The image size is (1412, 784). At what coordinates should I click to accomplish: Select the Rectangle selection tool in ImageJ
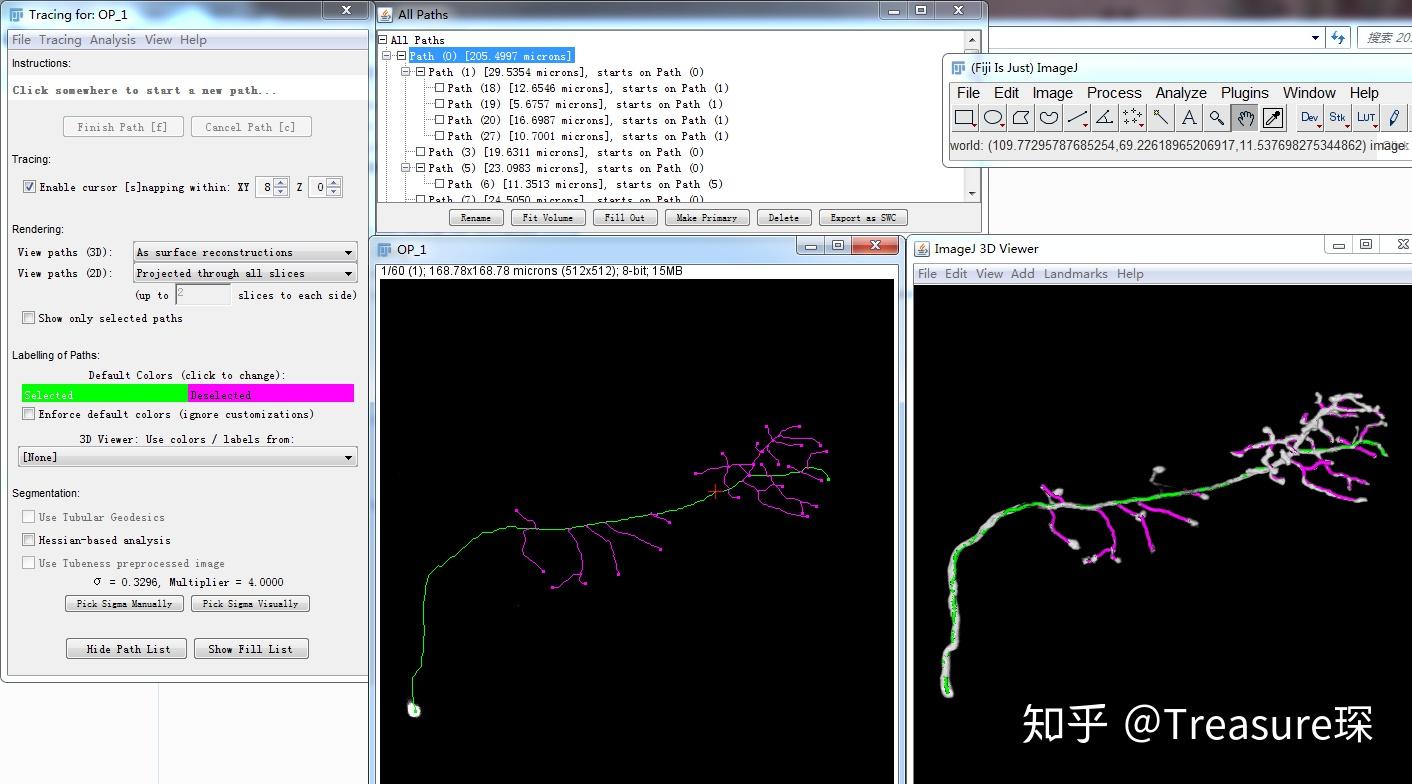coord(965,117)
